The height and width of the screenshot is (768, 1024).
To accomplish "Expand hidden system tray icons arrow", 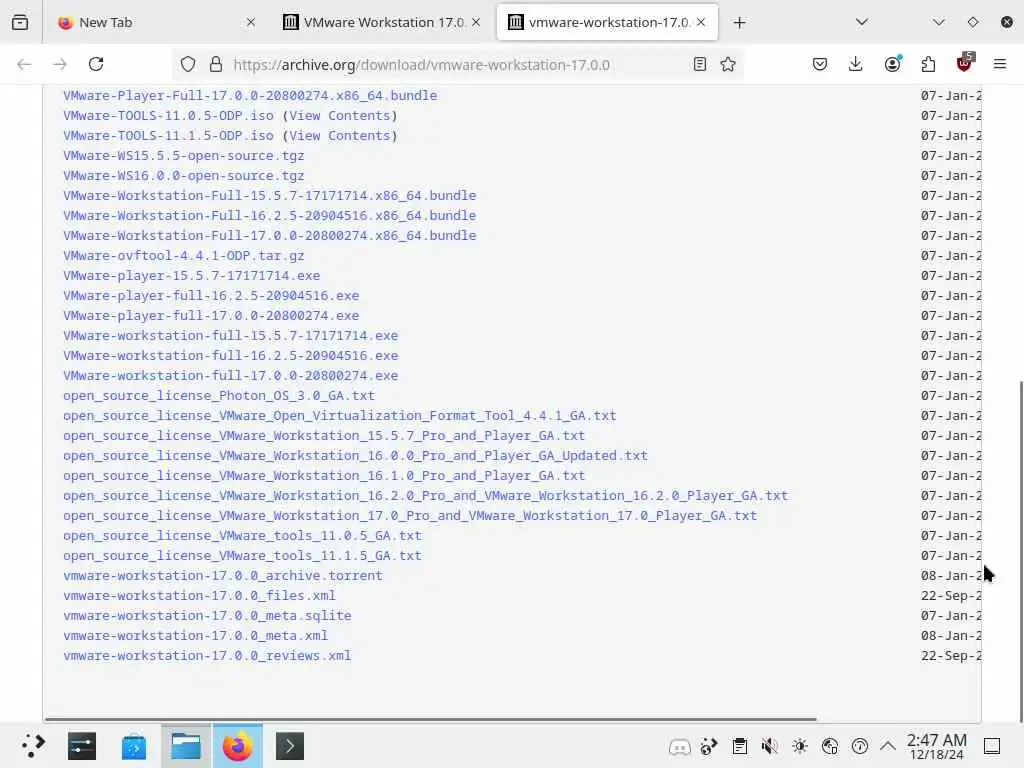I will tap(888, 746).
